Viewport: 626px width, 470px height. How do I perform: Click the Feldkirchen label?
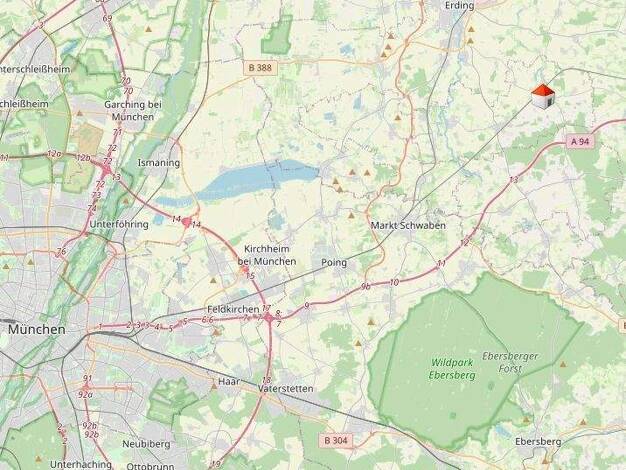coord(233,309)
